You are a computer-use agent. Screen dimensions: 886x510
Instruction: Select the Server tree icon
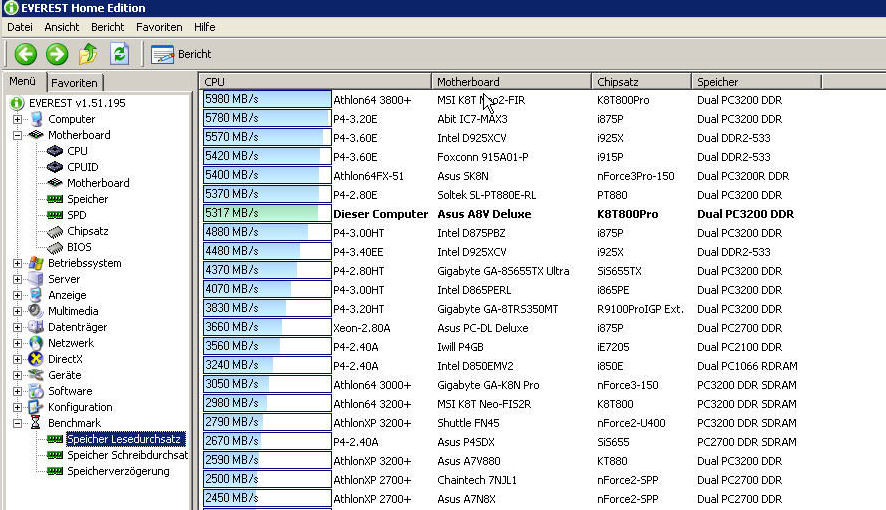point(36,278)
